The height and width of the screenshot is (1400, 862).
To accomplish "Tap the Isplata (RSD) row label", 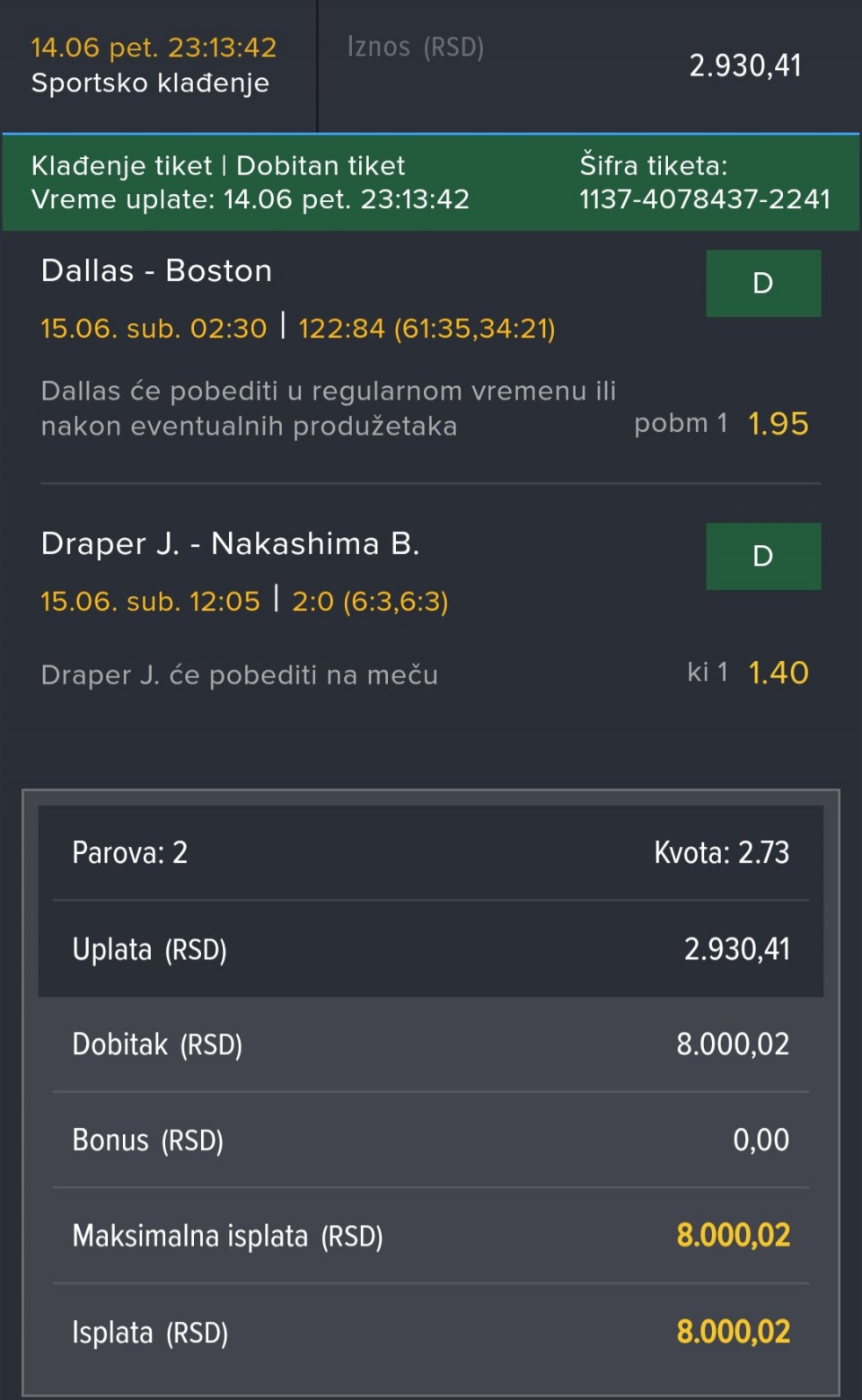I will point(150,1333).
